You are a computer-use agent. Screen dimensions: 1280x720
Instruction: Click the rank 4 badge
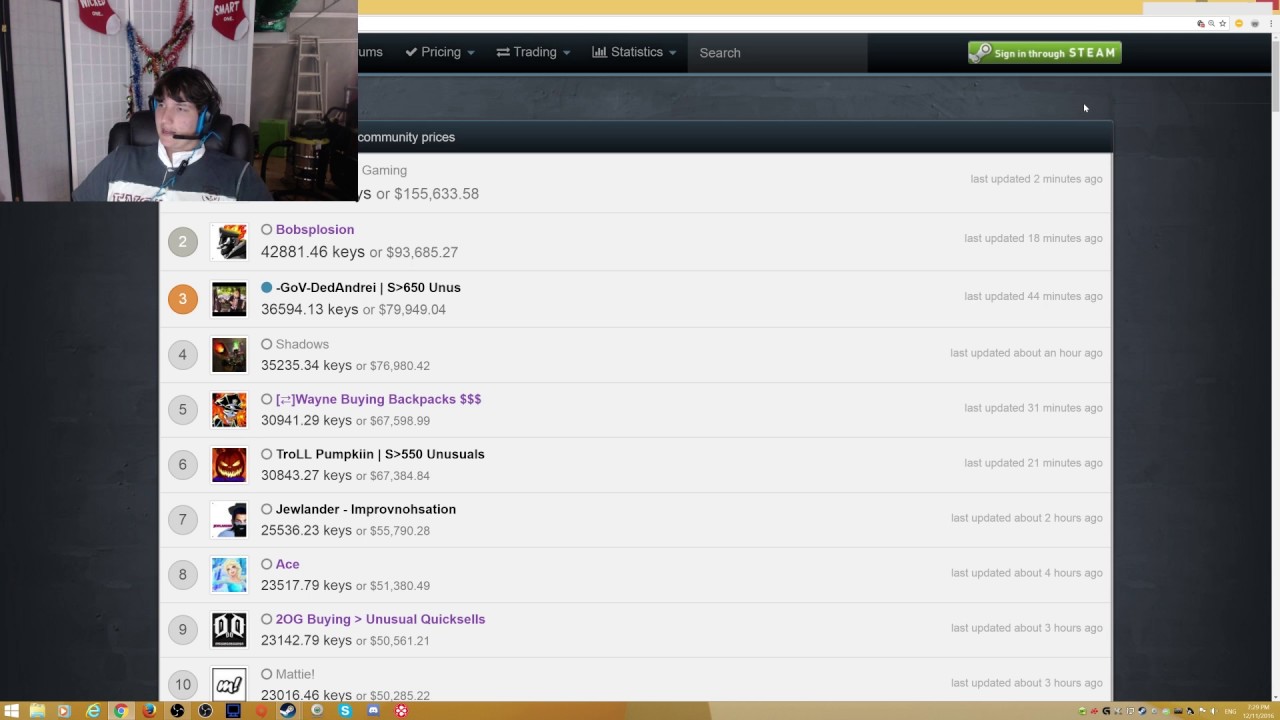pyautogui.click(x=182, y=354)
